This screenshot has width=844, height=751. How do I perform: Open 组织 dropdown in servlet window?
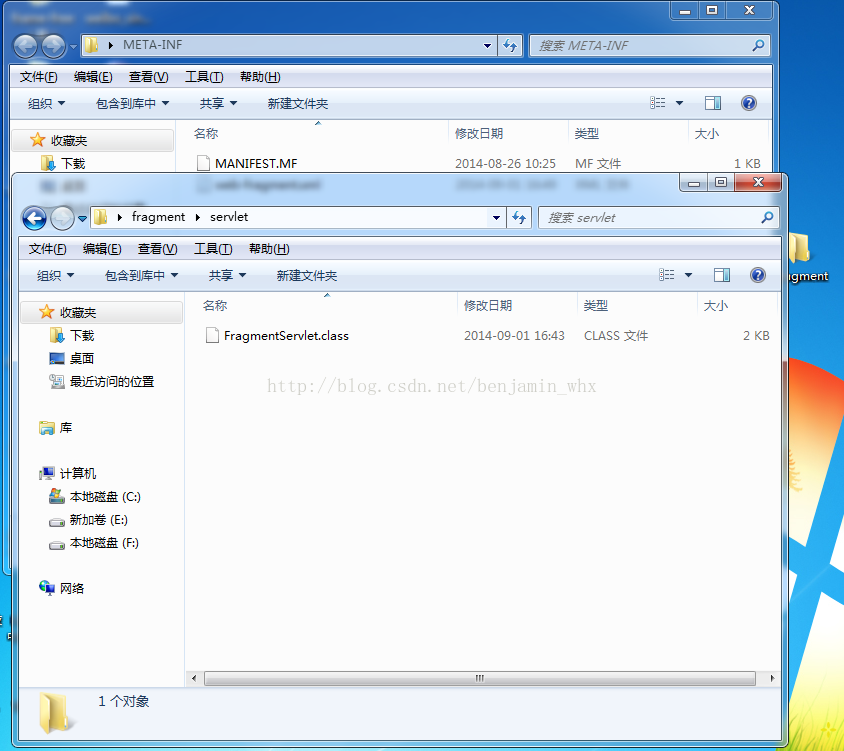coord(55,276)
